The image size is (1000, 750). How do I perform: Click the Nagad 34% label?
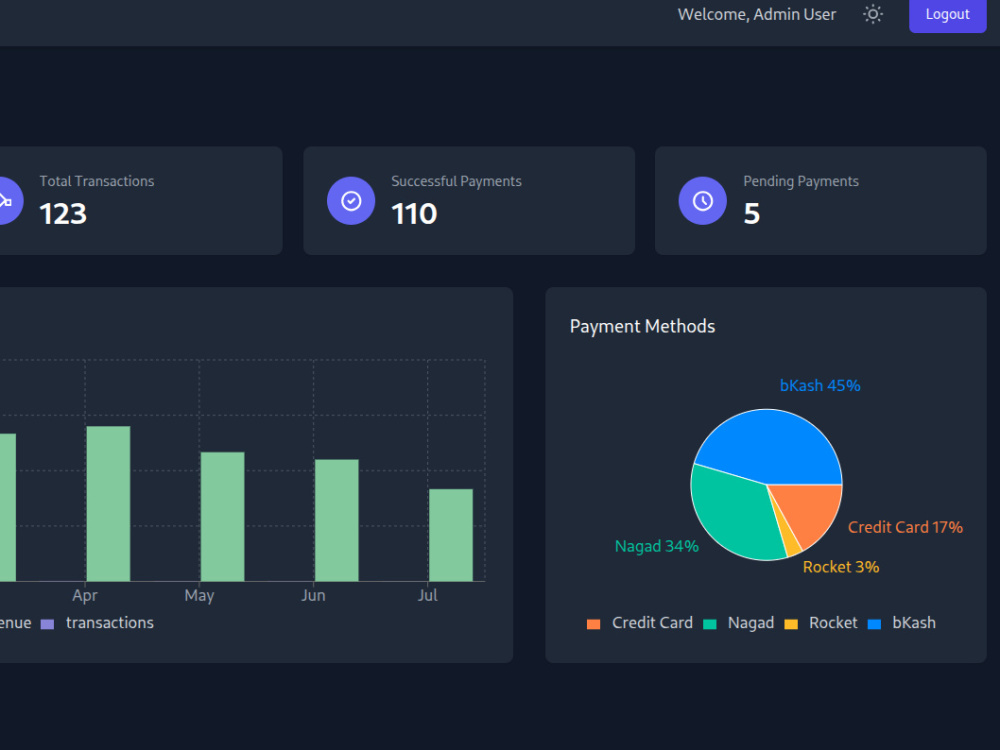(x=657, y=547)
